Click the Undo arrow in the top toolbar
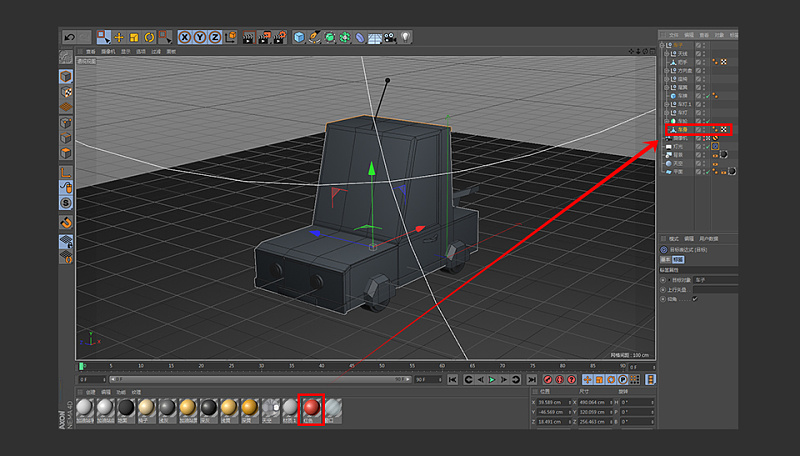 [69, 37]
